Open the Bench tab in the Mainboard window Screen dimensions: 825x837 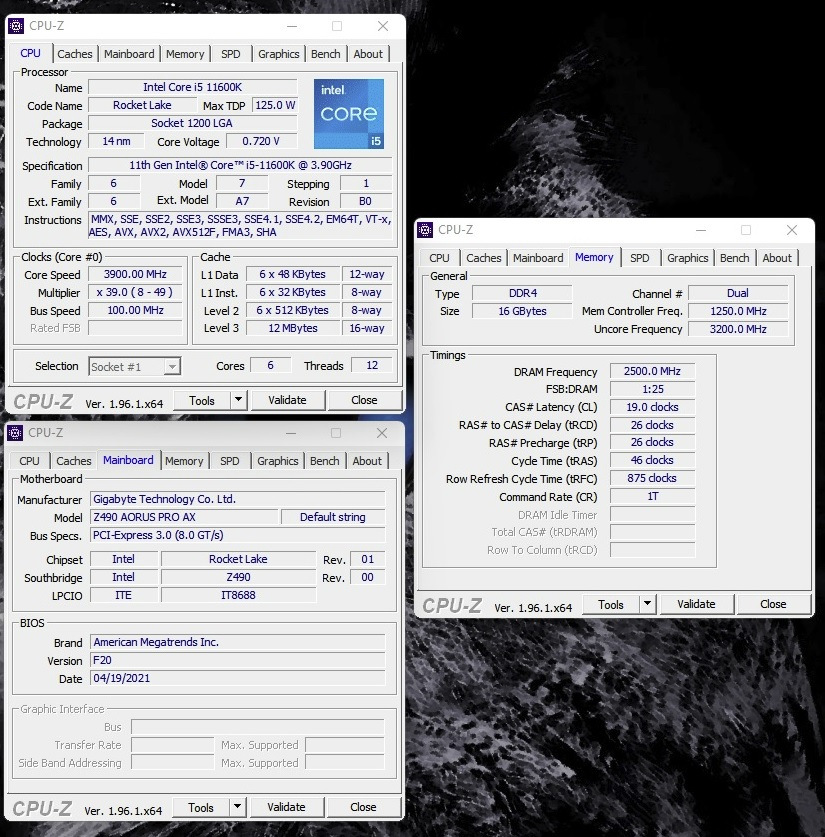click(324, 461)
